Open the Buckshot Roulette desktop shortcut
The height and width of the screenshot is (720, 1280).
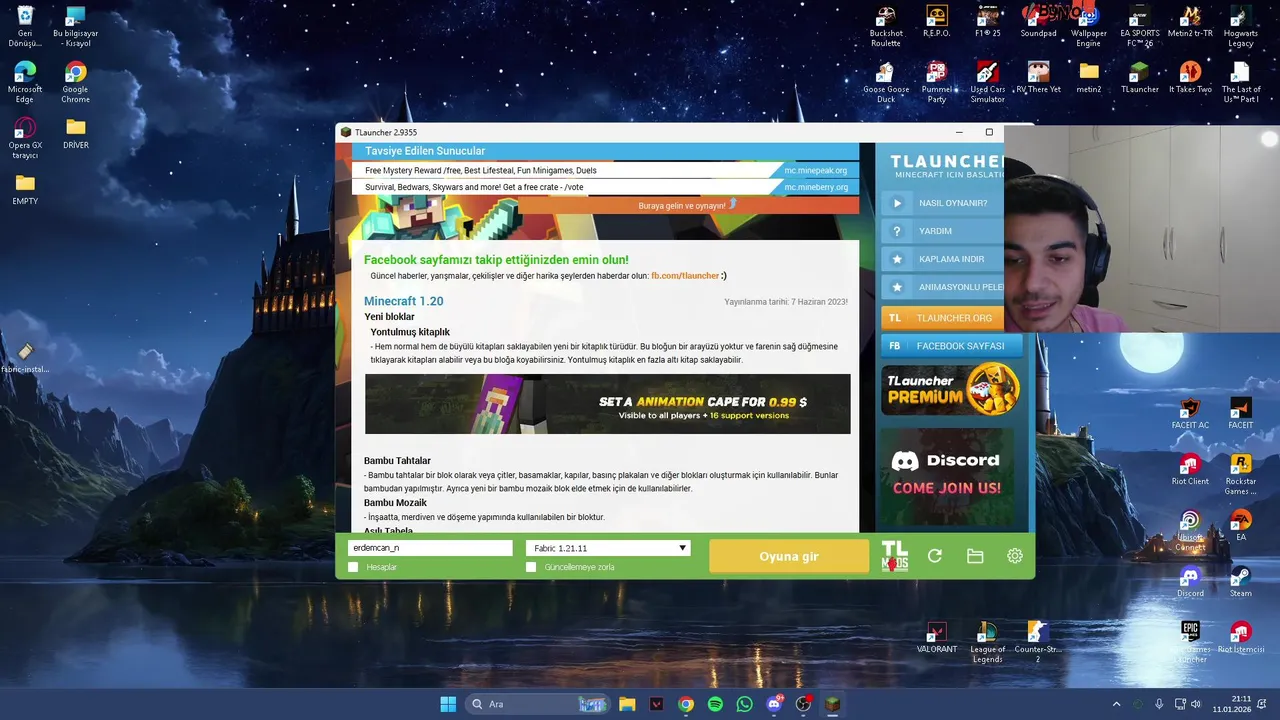click(885, 26)
